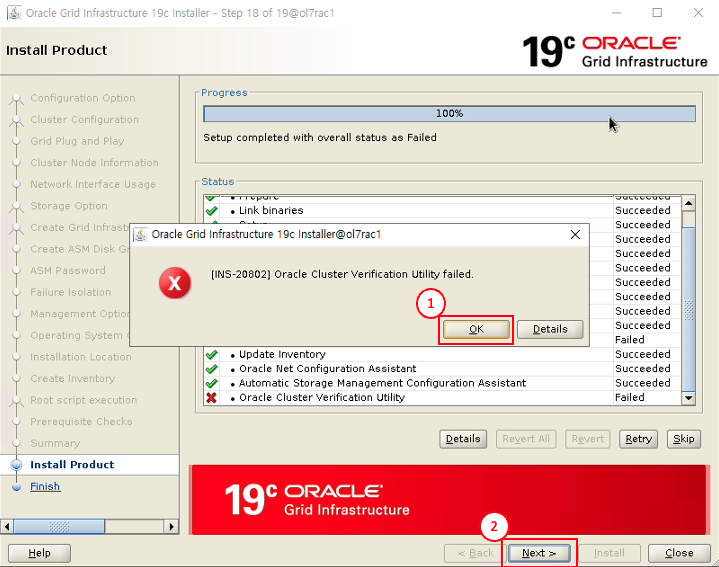Click the Close button at bottom

[x=679, y=553]
